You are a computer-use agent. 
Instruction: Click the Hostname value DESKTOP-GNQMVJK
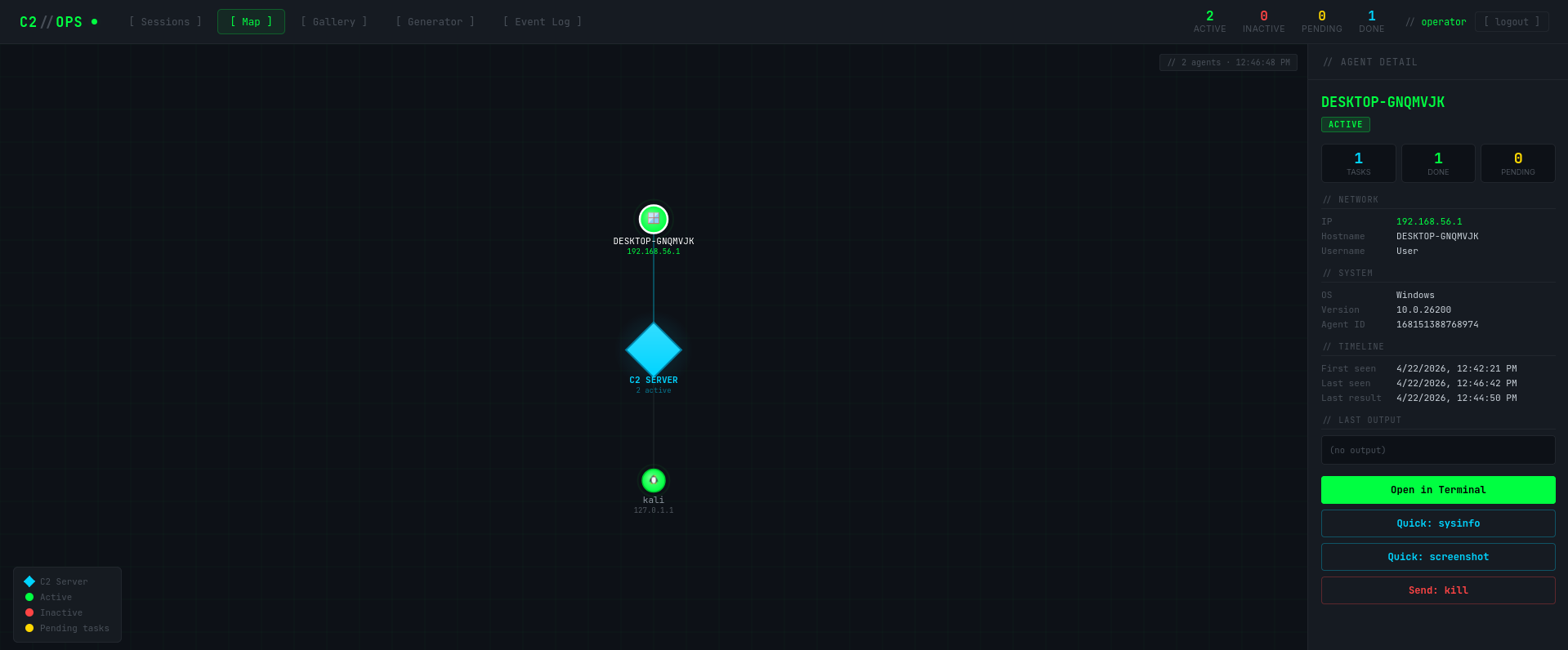click(1437, 236)
